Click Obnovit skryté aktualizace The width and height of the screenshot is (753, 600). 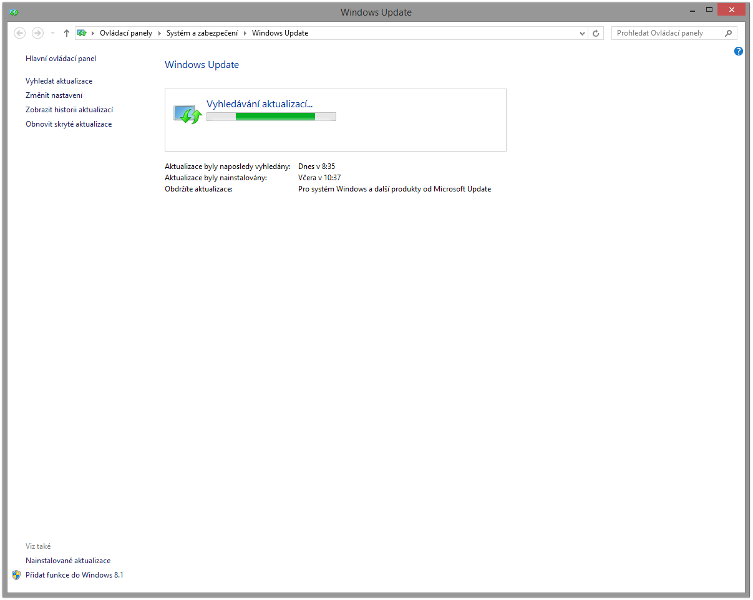[x=69, y=124]
